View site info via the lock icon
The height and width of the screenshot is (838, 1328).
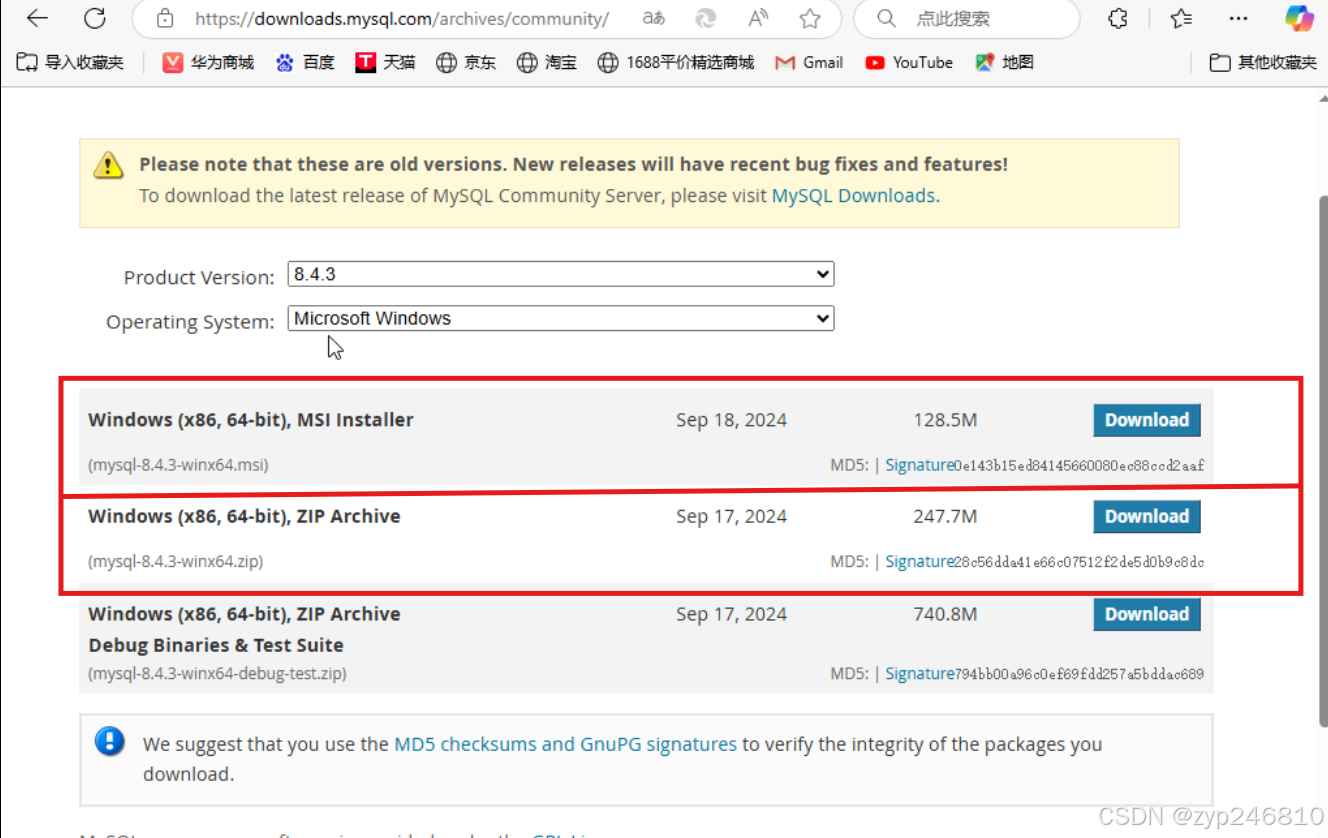165,18
